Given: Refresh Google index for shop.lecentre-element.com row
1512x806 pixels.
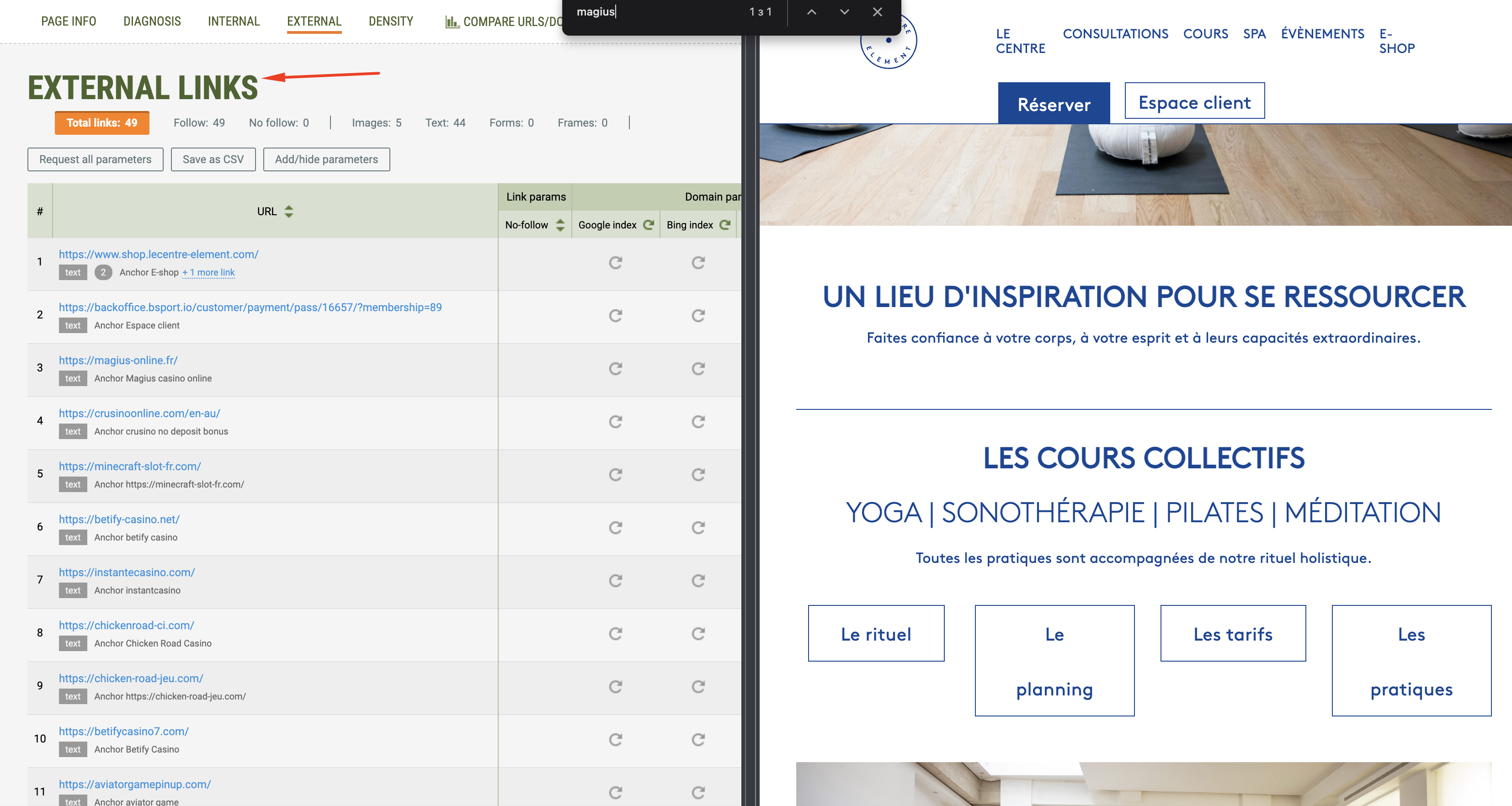Looking at the screenshot, I should [615, 262].
